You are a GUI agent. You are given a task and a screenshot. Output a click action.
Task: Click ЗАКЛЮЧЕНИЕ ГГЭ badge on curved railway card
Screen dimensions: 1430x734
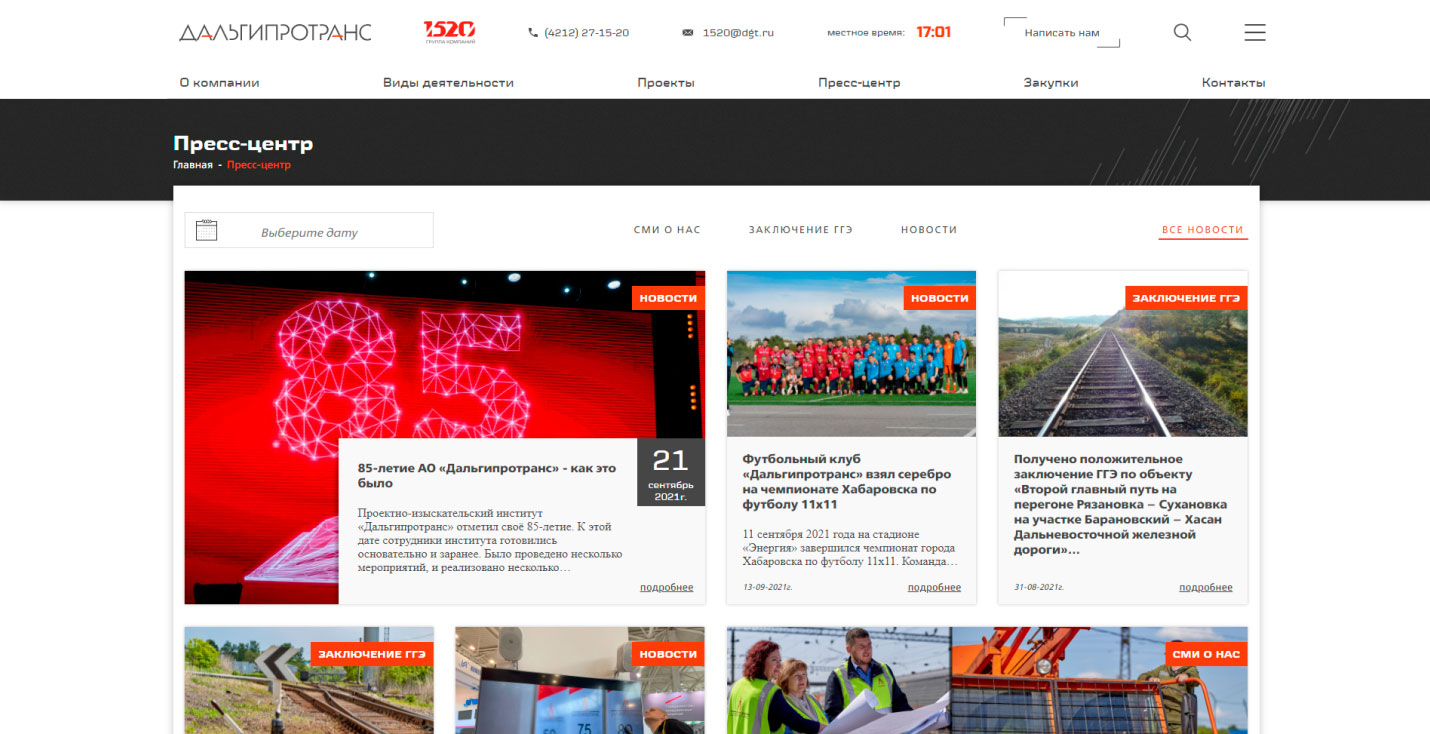pos(372,654)
